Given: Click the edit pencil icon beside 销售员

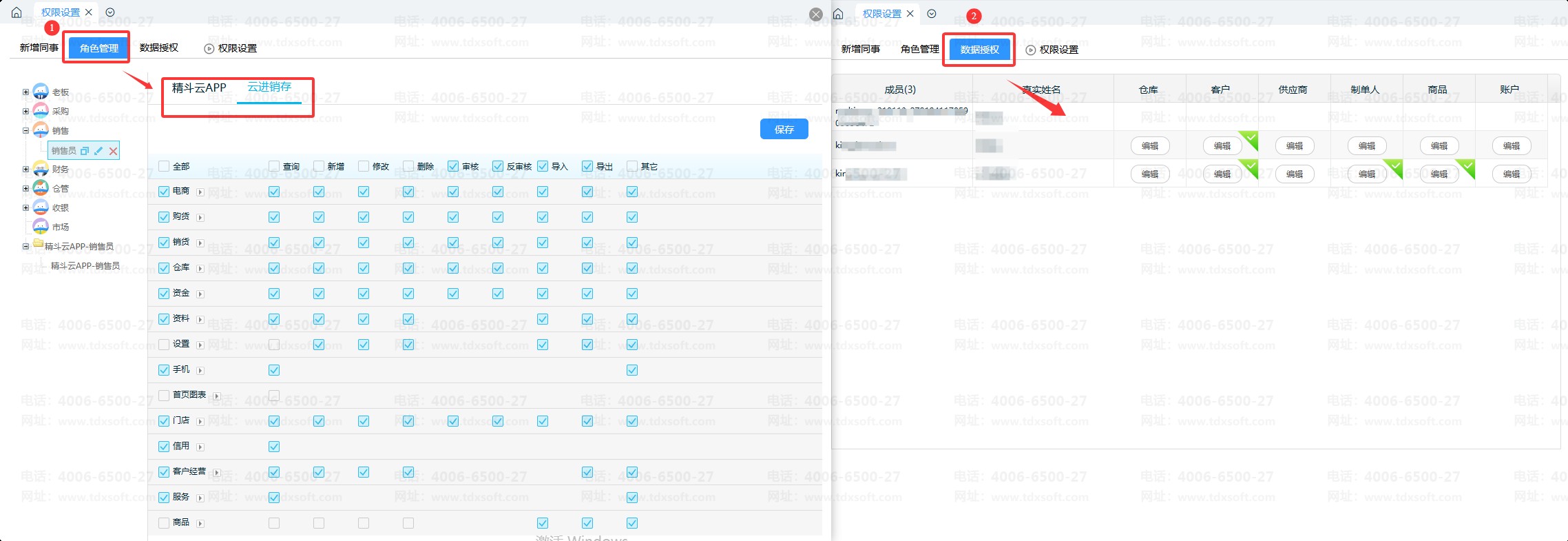Looking at the screenshot, I should [98, 151].
